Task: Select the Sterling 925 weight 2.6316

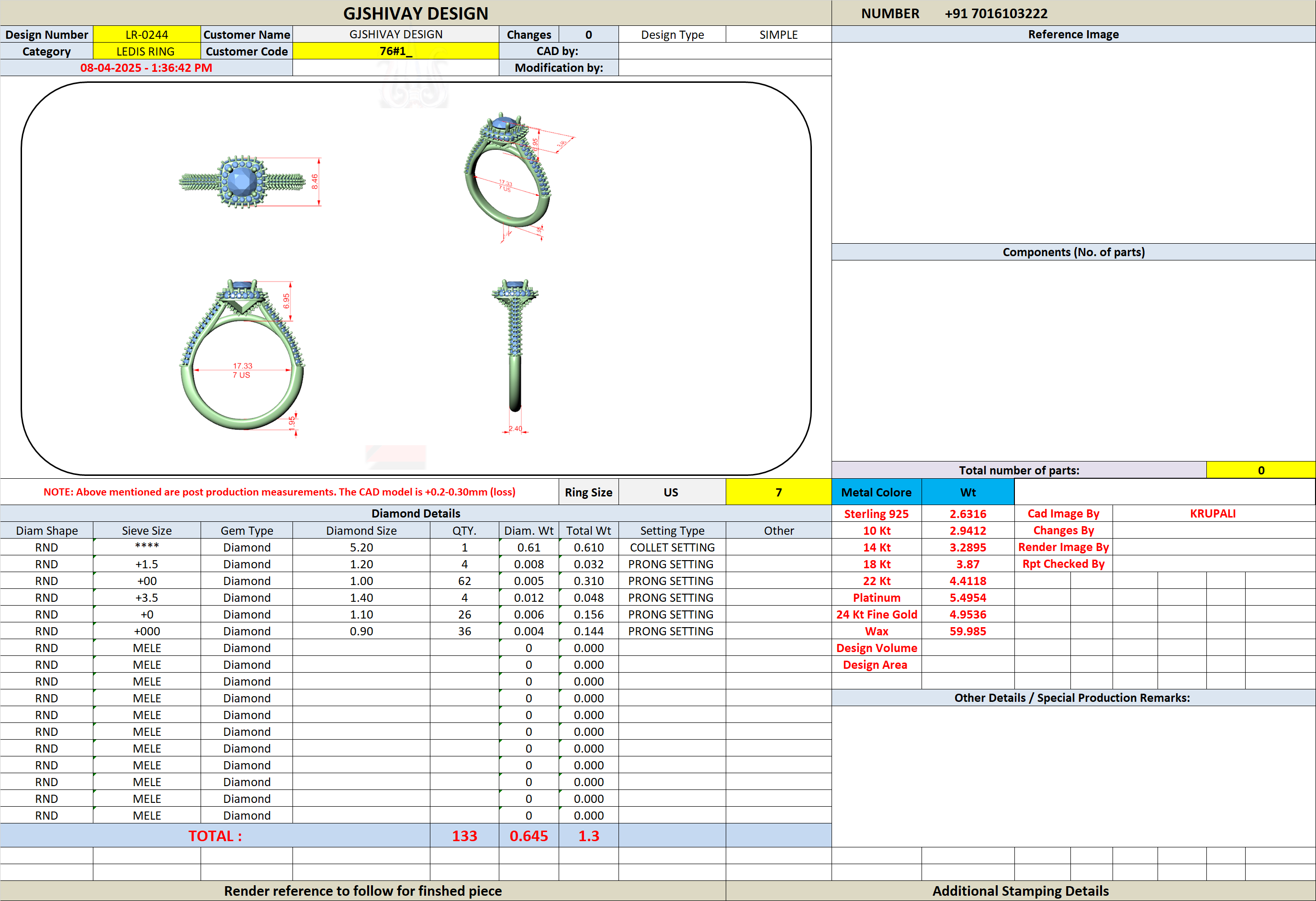Action: point(968,514)
